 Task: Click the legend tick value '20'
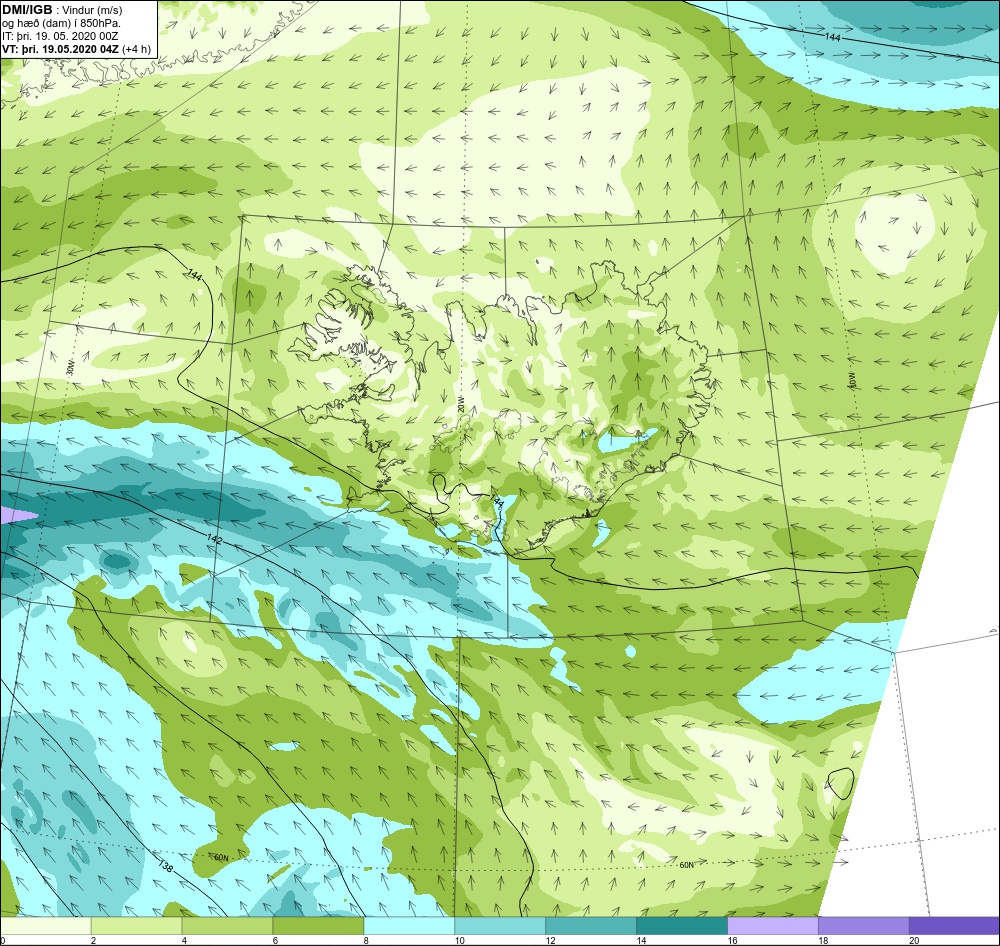click(914, 940)
